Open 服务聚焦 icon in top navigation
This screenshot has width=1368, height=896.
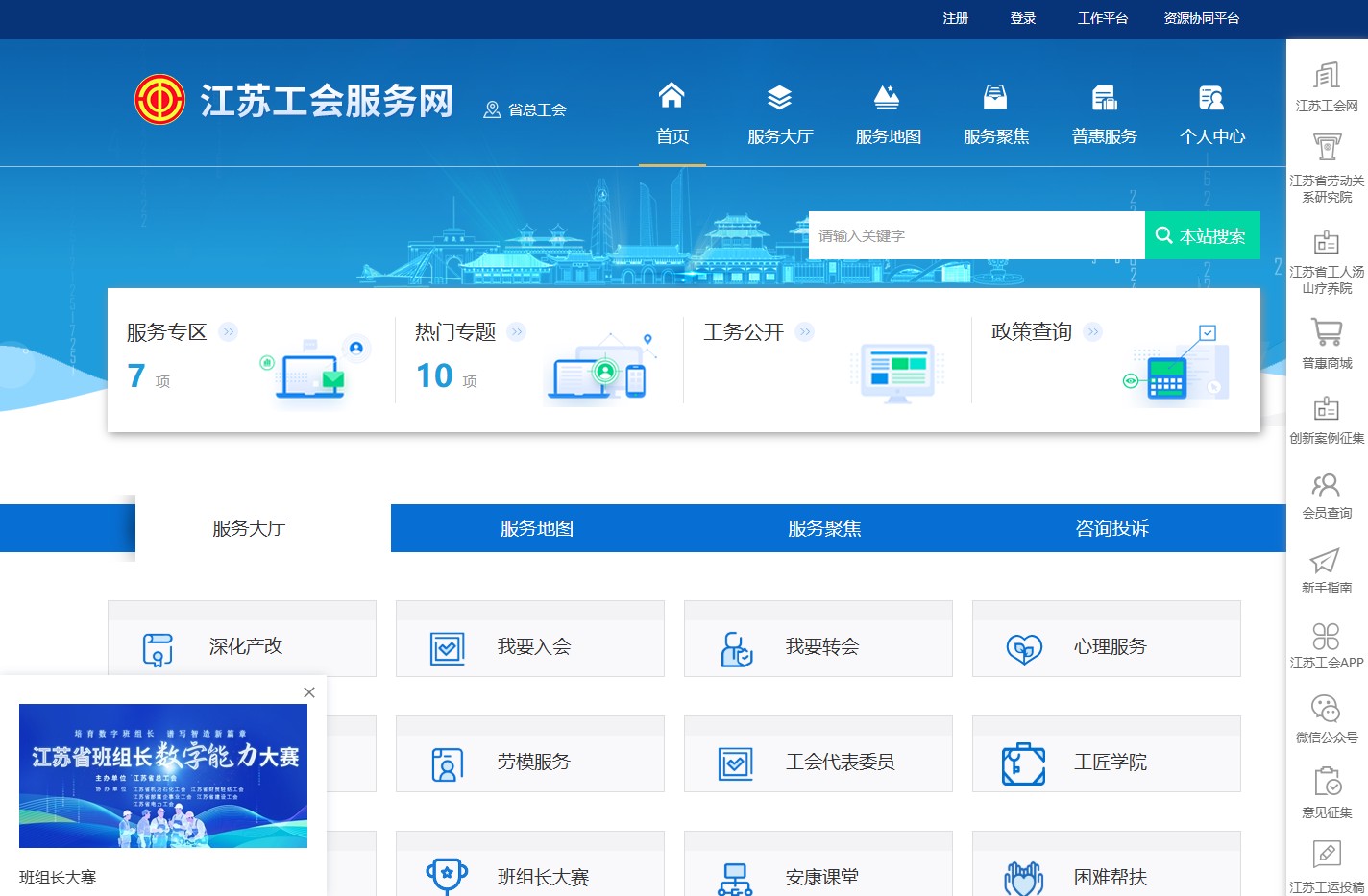(995, 97)
